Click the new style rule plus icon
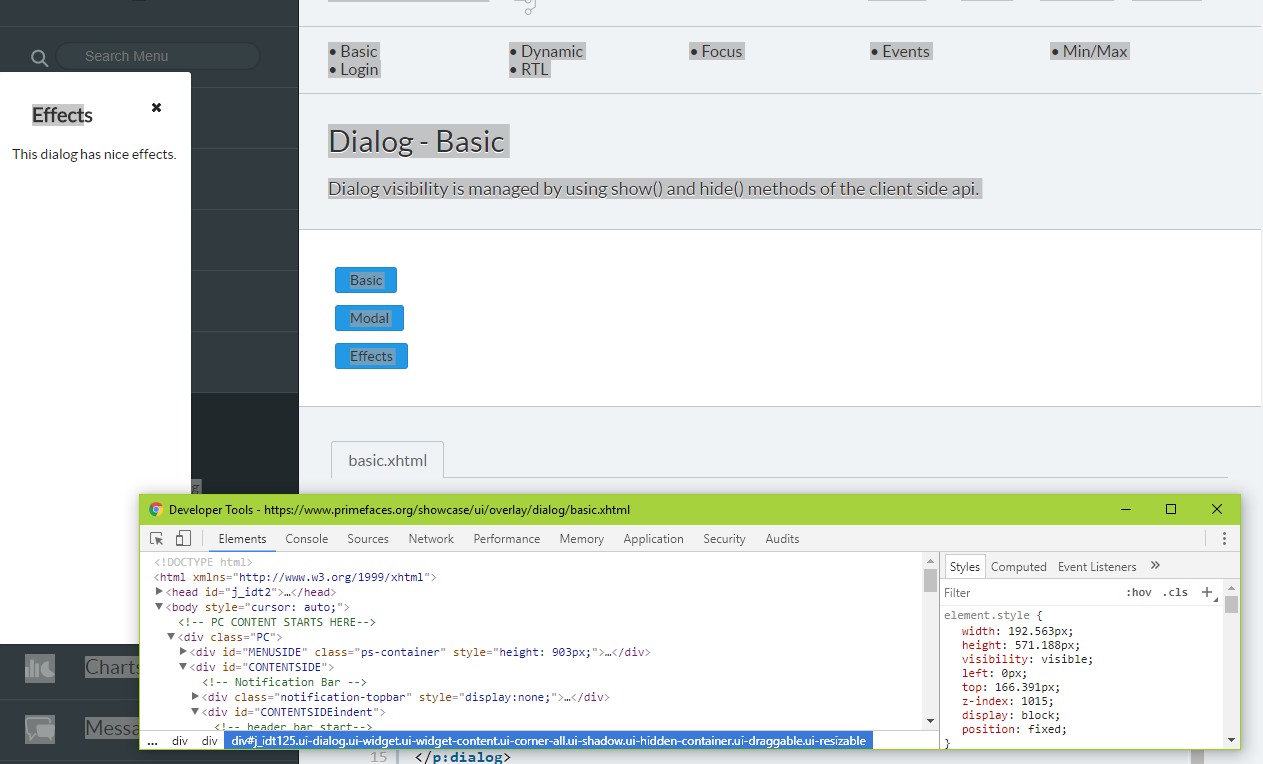Screen dimensions: 1263x764 [x=1207, y=592]
